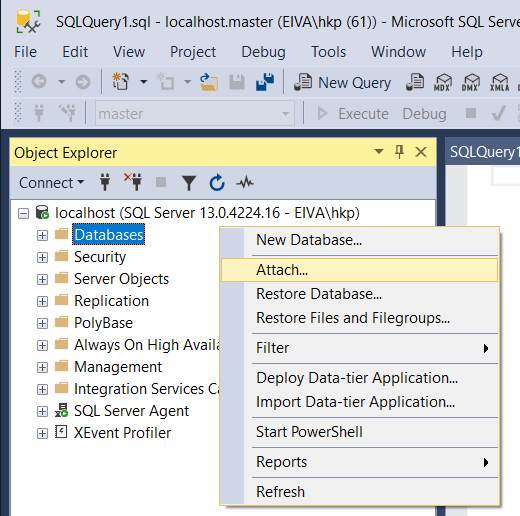The width and height of the screenshot is (520, 516).
Task: Click the New Query button
Action: pos(342,82)
